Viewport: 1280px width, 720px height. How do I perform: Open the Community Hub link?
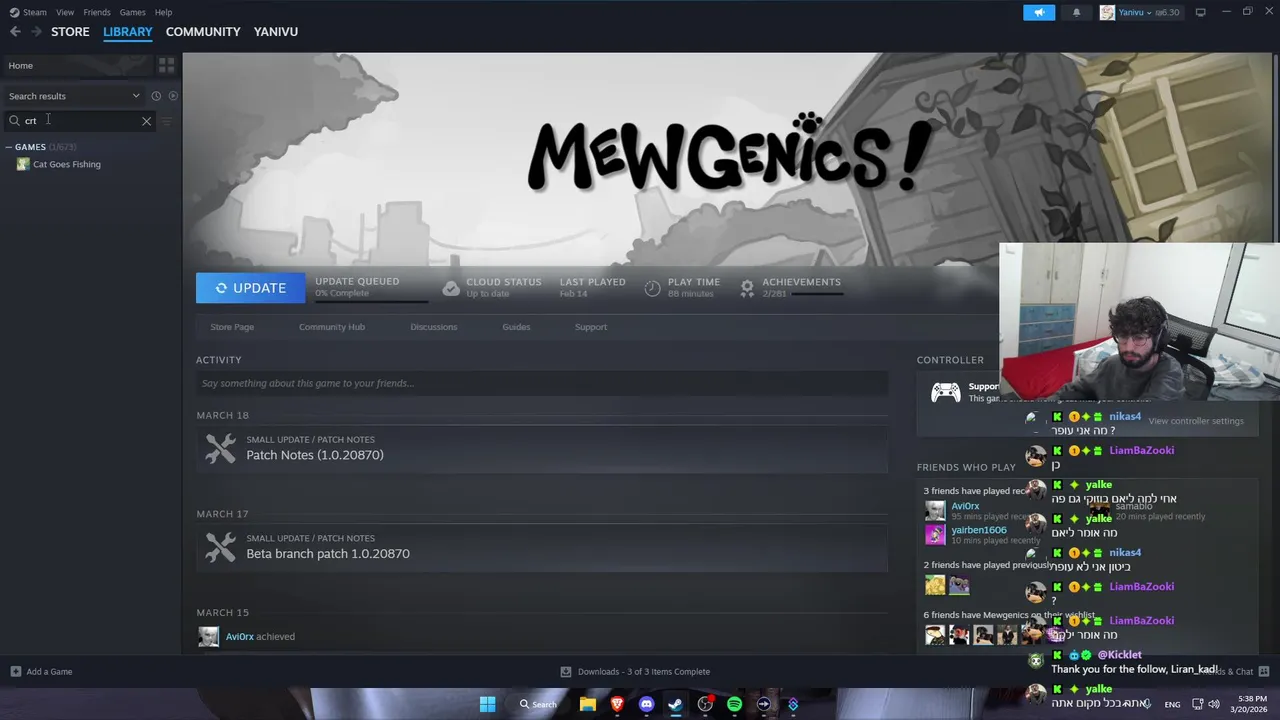(x=332, y=327)
